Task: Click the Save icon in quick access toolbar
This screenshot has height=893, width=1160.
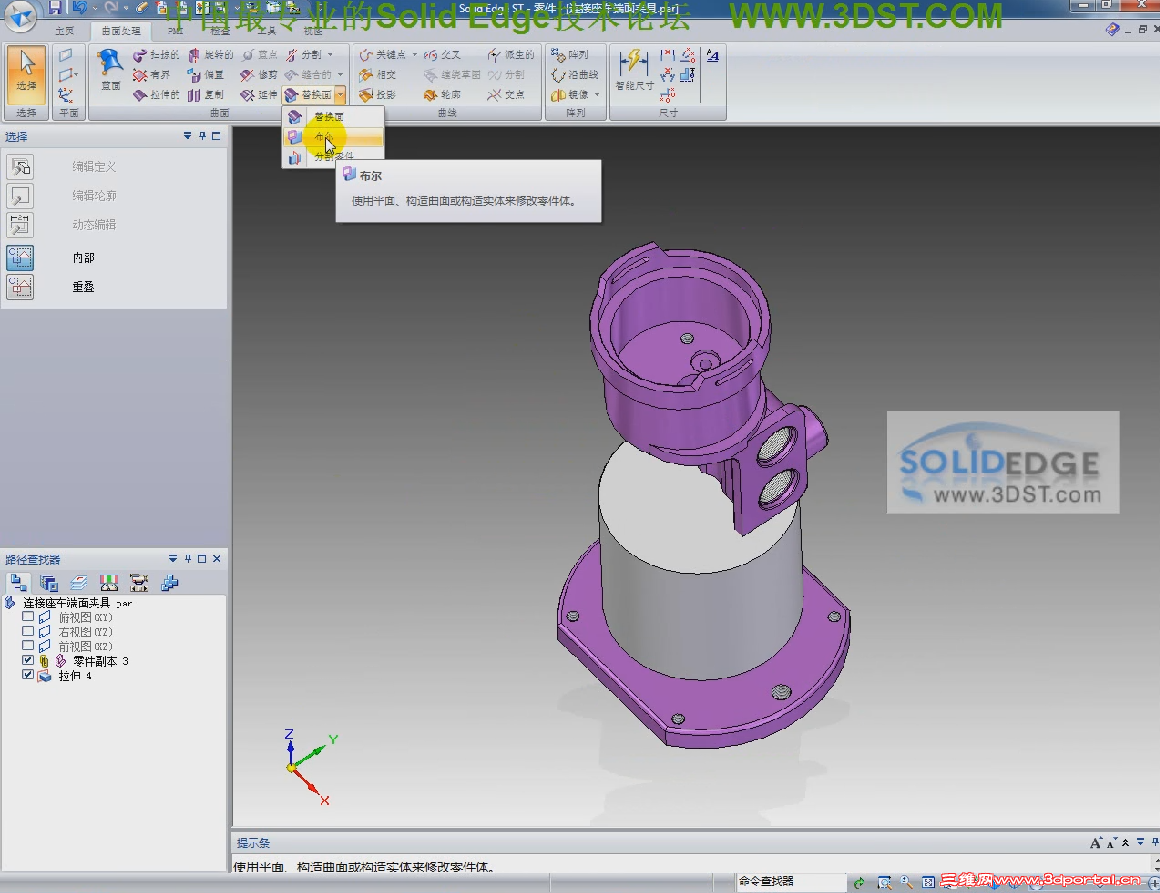Action: click(55, 8)
